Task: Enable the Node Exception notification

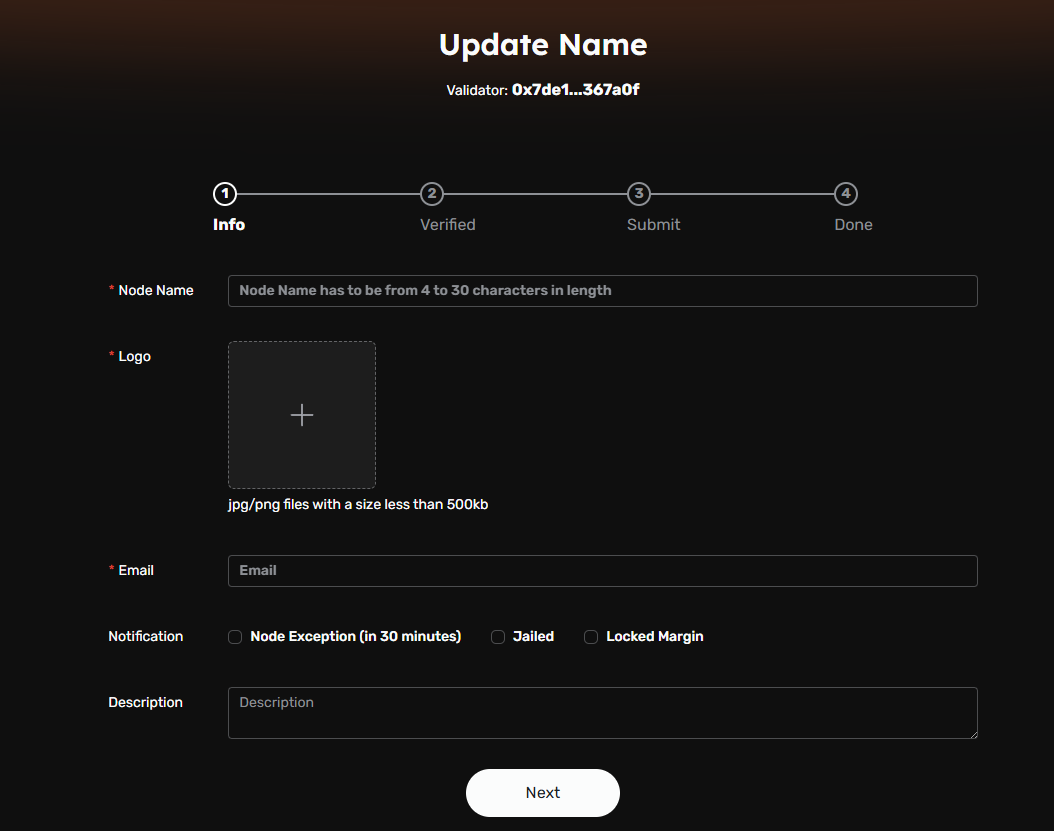Action: (234, 636)
